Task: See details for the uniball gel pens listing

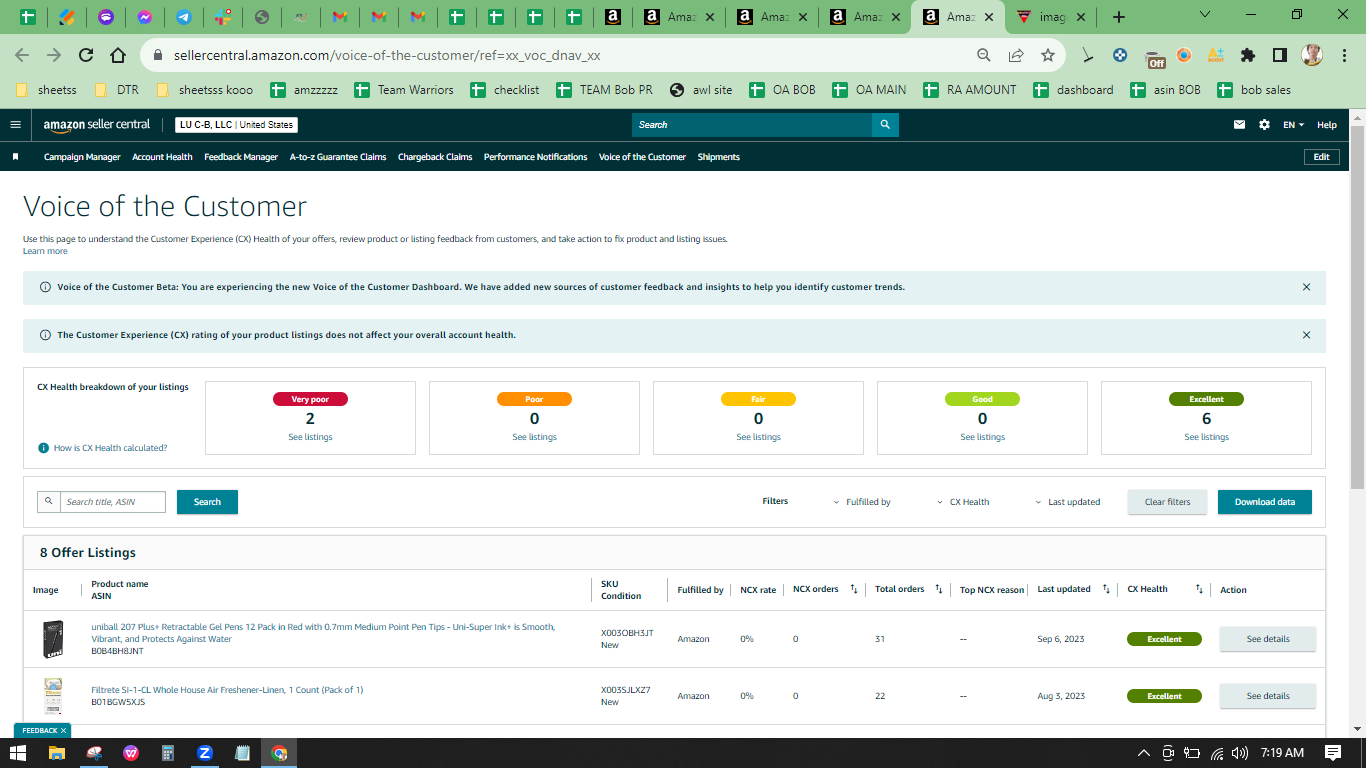Action: pyautogui.click(x=1268, y=639)
